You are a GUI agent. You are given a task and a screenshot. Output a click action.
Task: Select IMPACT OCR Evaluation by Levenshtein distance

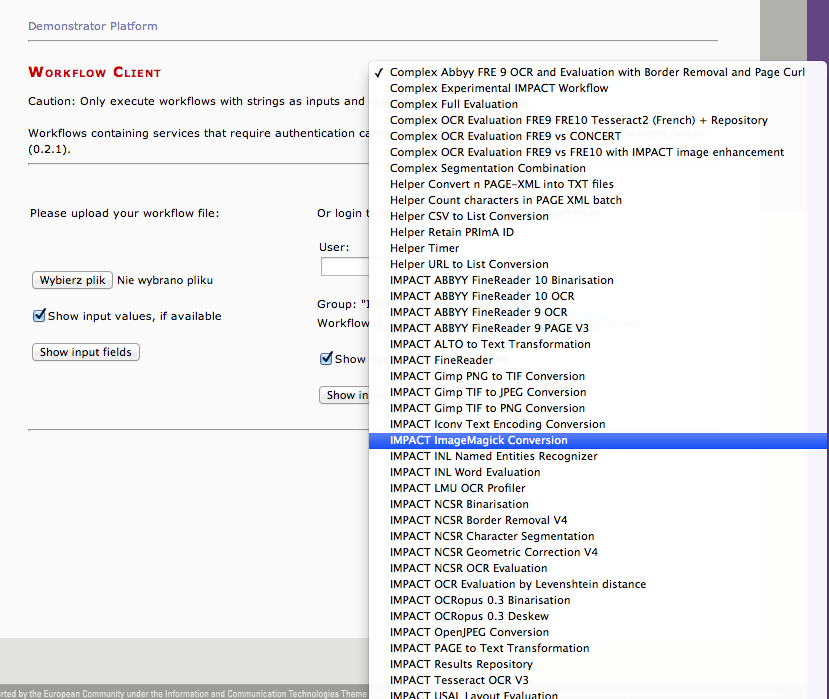(x=597, y=584)
